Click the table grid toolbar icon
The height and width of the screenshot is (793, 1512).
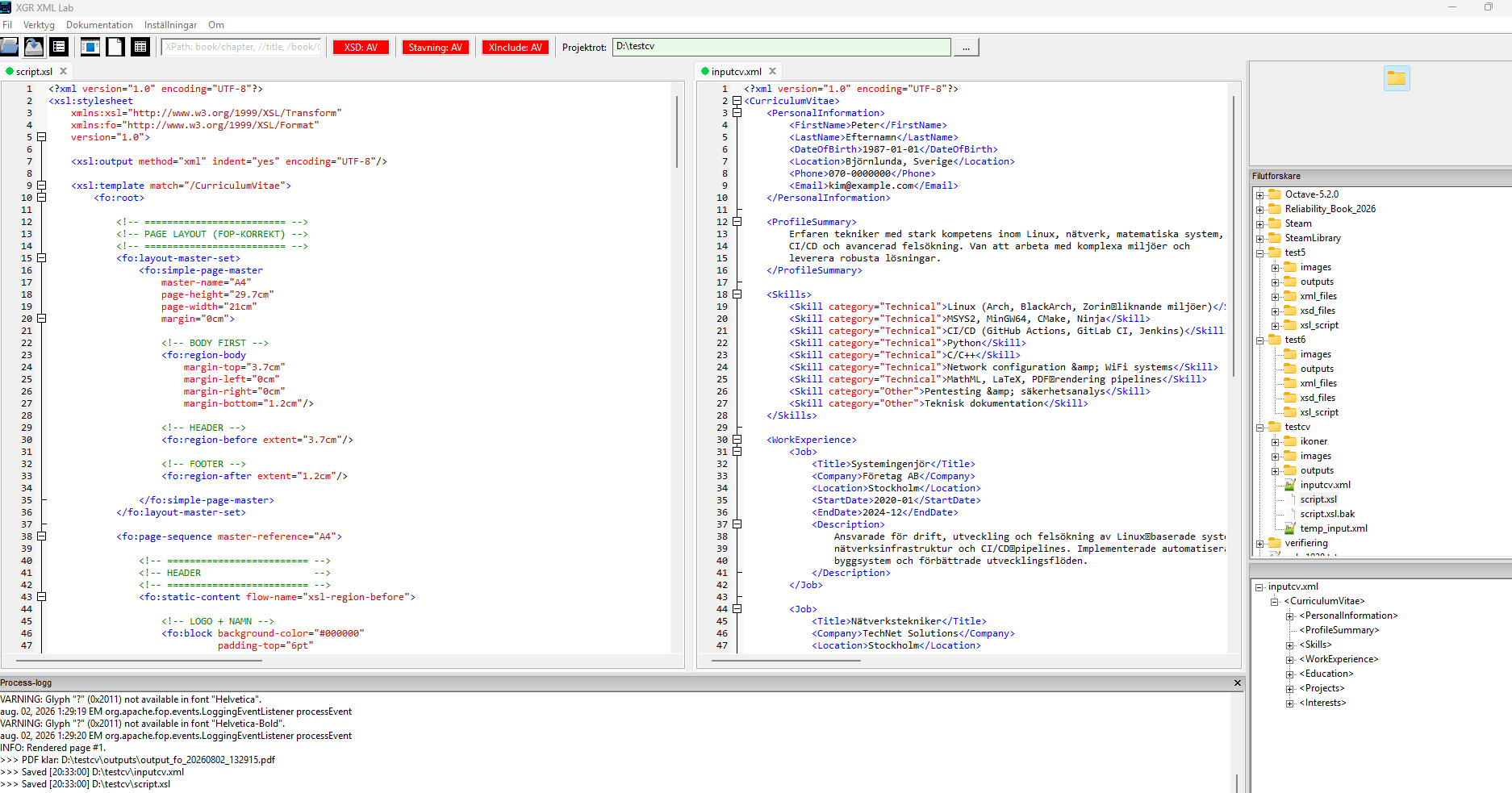click(140, 47)
